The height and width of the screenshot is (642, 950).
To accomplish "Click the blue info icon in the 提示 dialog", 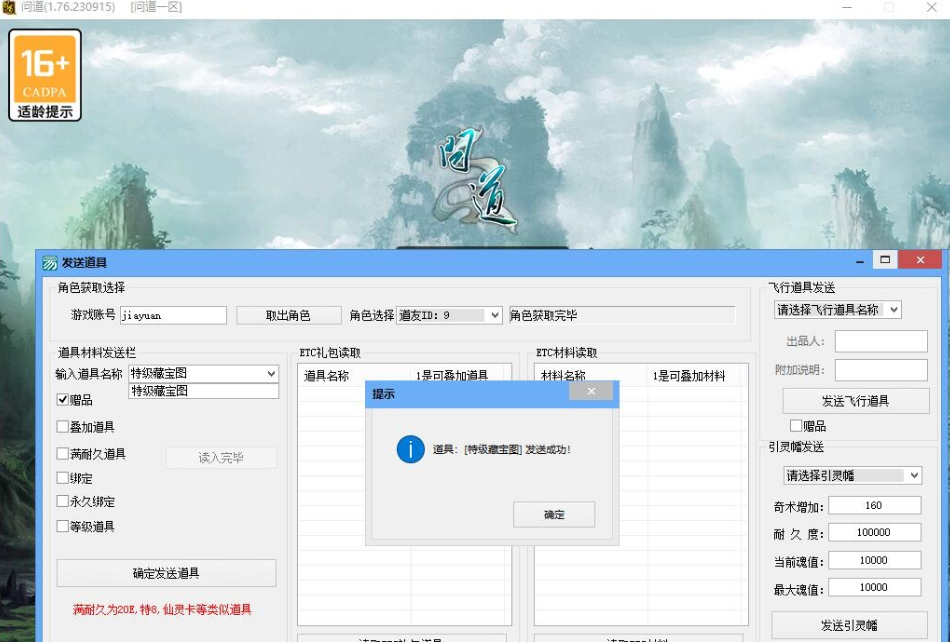I will pos(410,449).
